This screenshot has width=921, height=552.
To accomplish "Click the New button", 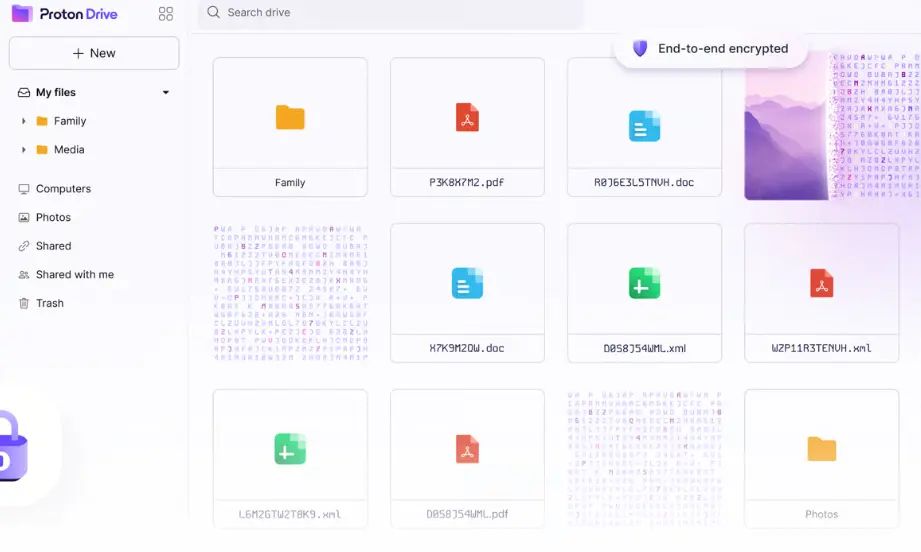I will [x=94, y=53].
